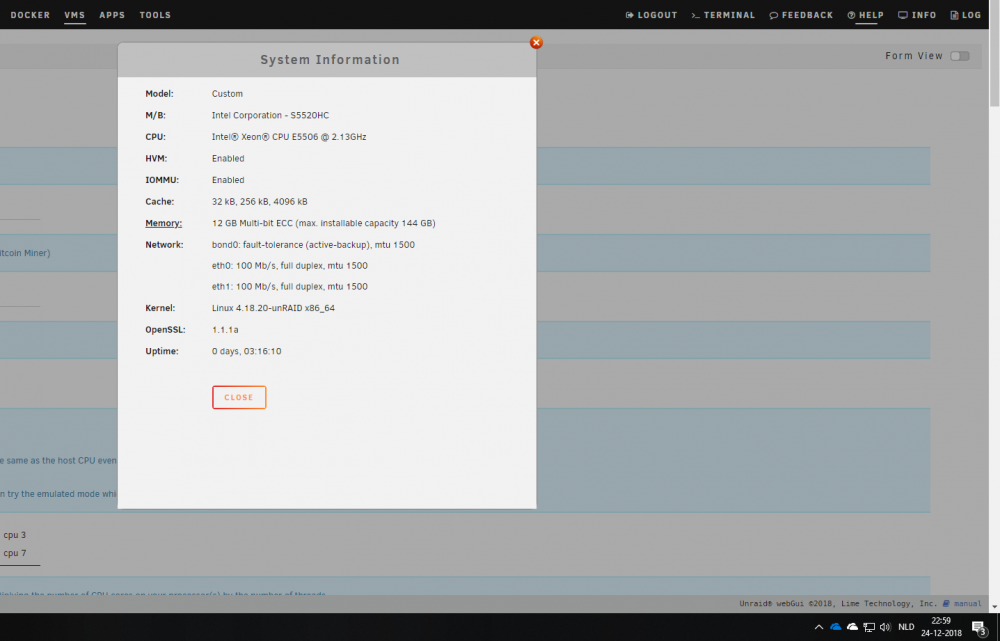Open the underlined Memory link

coord(163,223)
